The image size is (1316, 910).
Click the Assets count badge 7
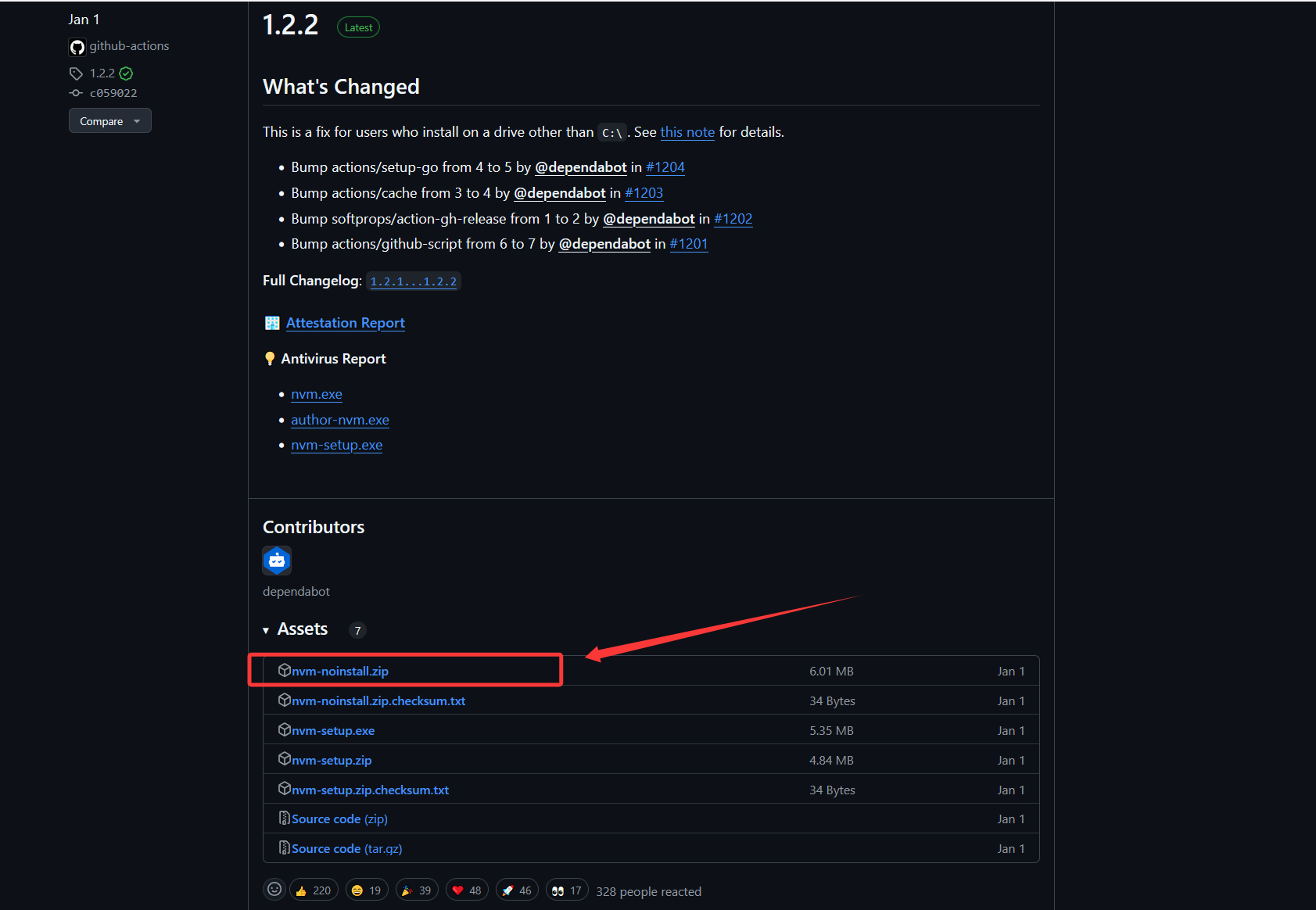357,630
